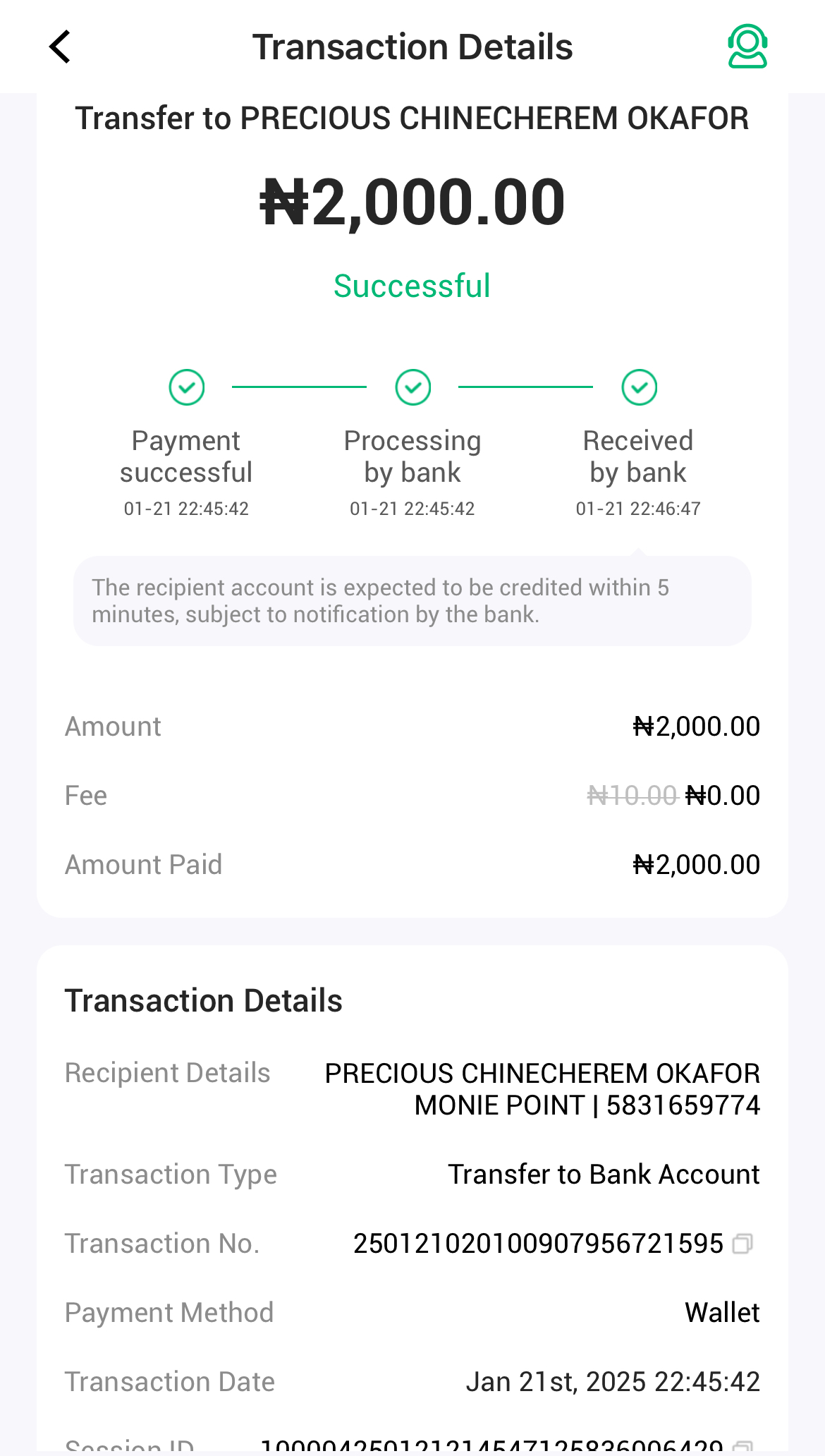Tap the ₦2,000.00 headline amount
Viewport: 825px width, 1456px height.
(412, 202)
